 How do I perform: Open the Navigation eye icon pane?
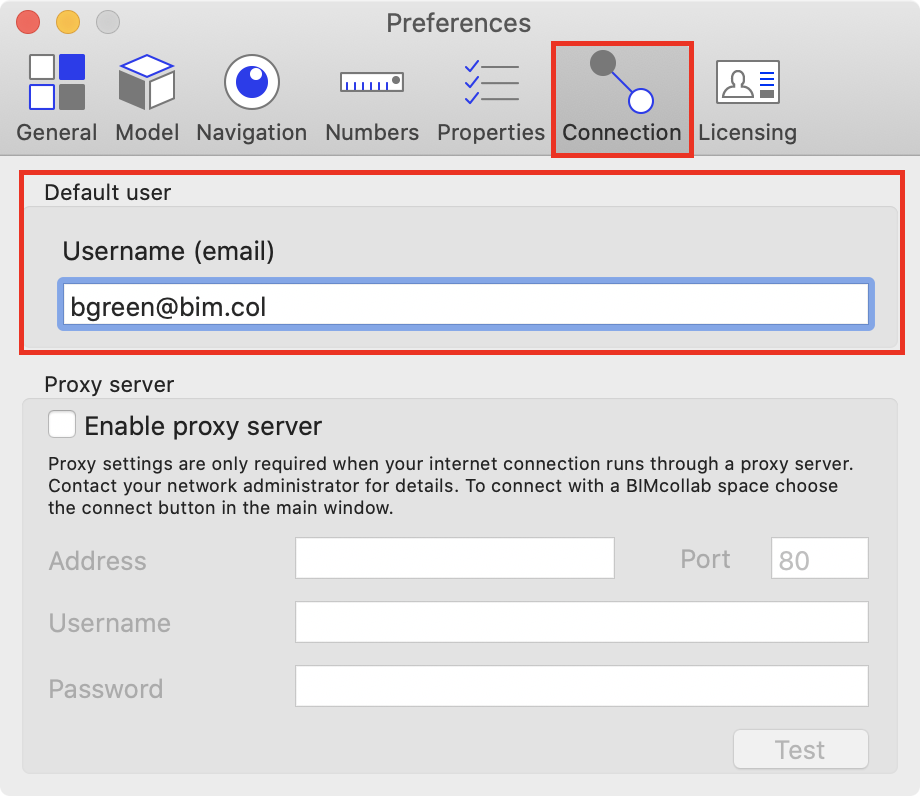252,82
